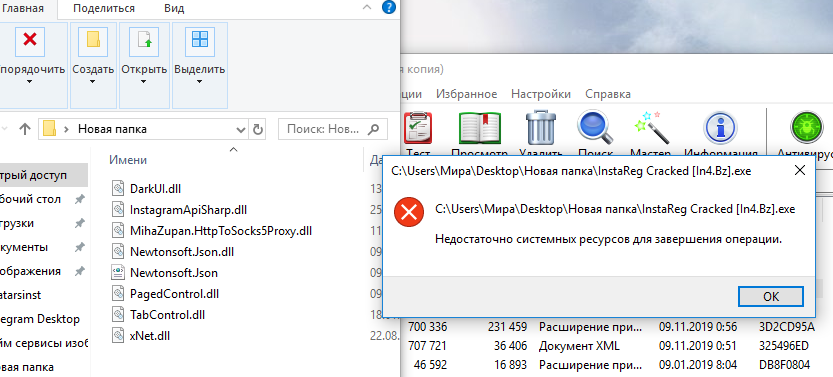Select the TabControl.dll file

tap(167, 314)
